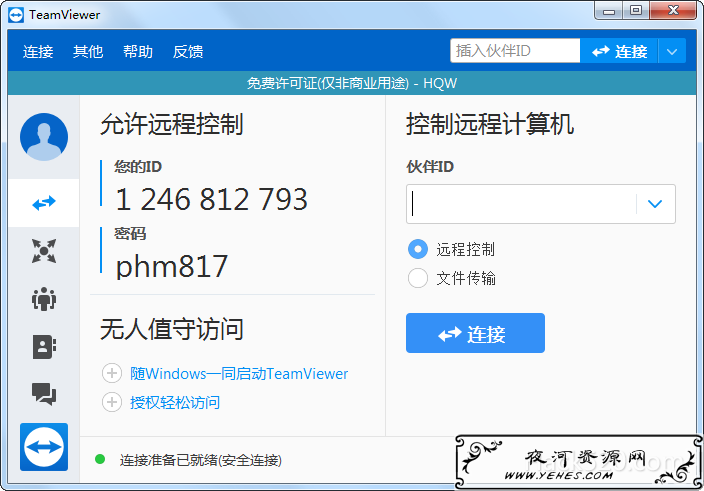704x491 pixels.
Task: Select the 文件传输 radio button
Action: [418, 278]
